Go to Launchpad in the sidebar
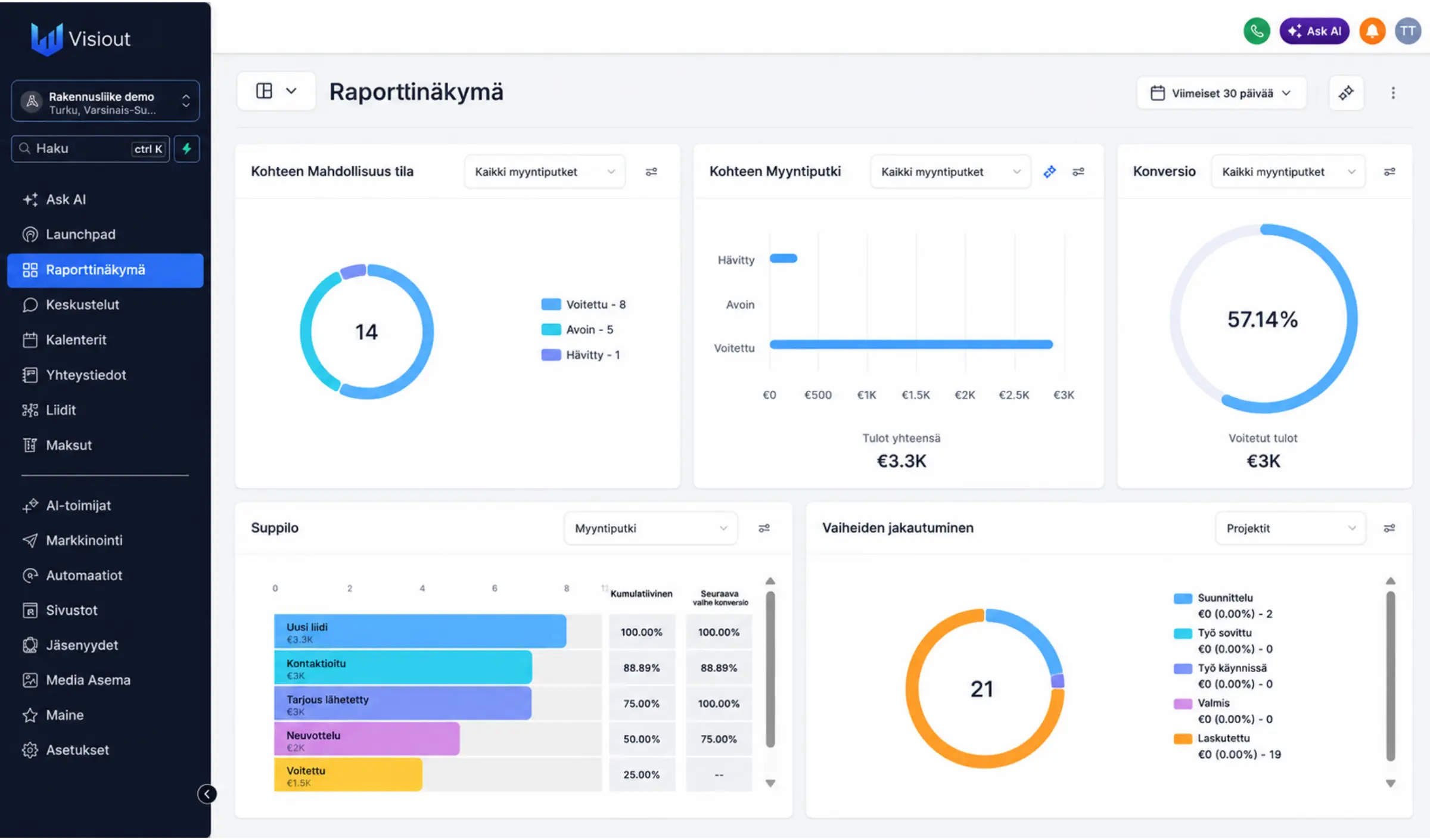The width and height of the screenshot is (1430, 840). (105, 235)
